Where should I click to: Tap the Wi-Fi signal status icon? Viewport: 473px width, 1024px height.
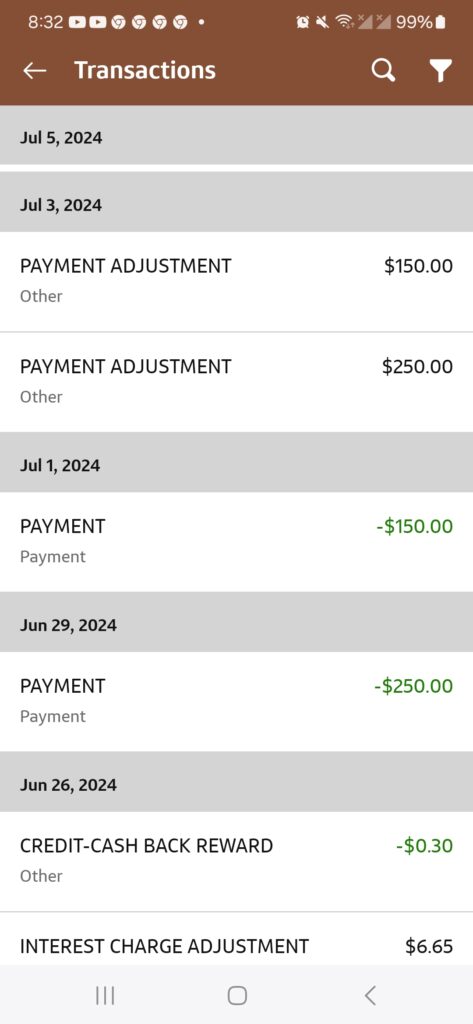(x=343, y=22)
